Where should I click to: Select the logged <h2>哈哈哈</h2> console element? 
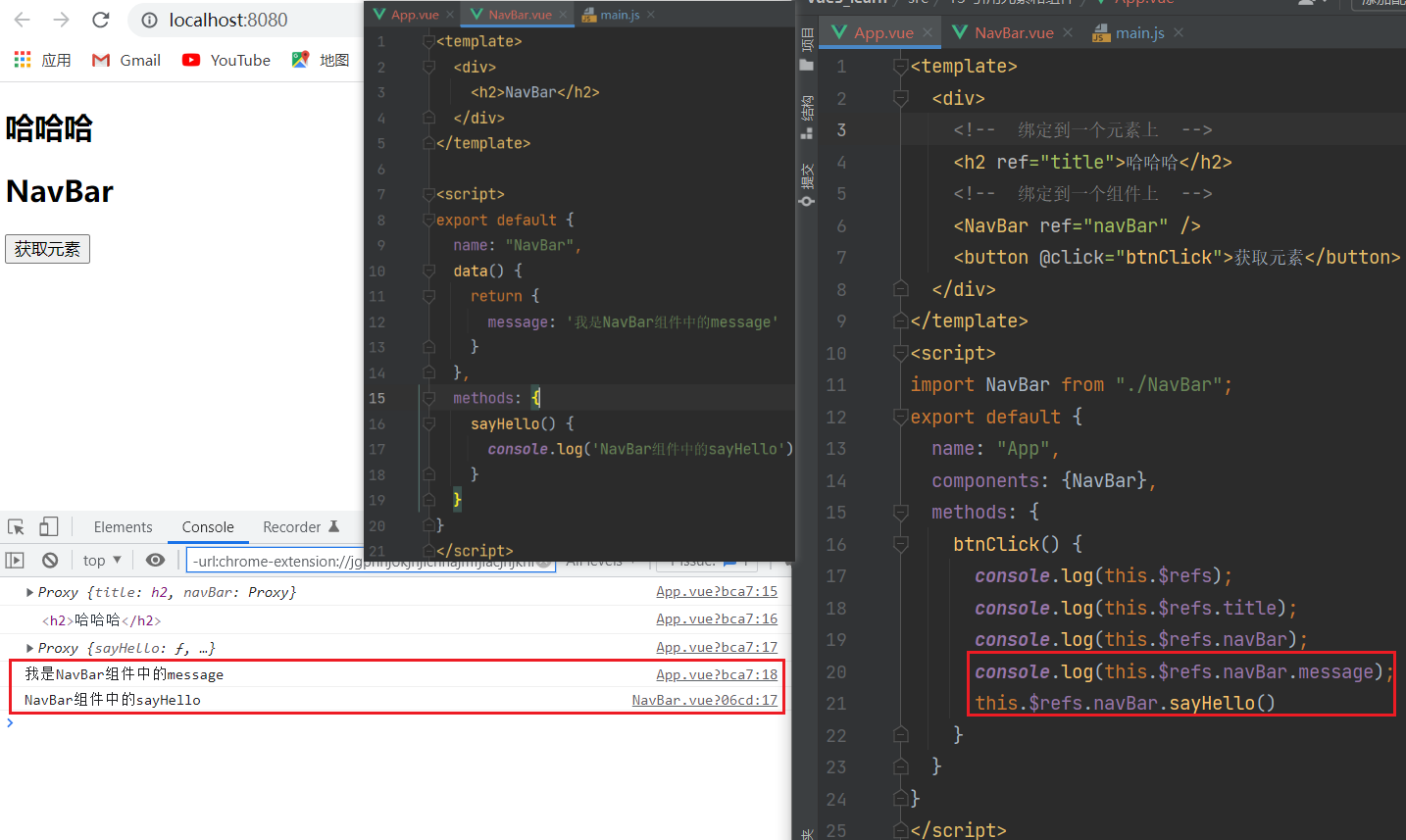point(102,620)
